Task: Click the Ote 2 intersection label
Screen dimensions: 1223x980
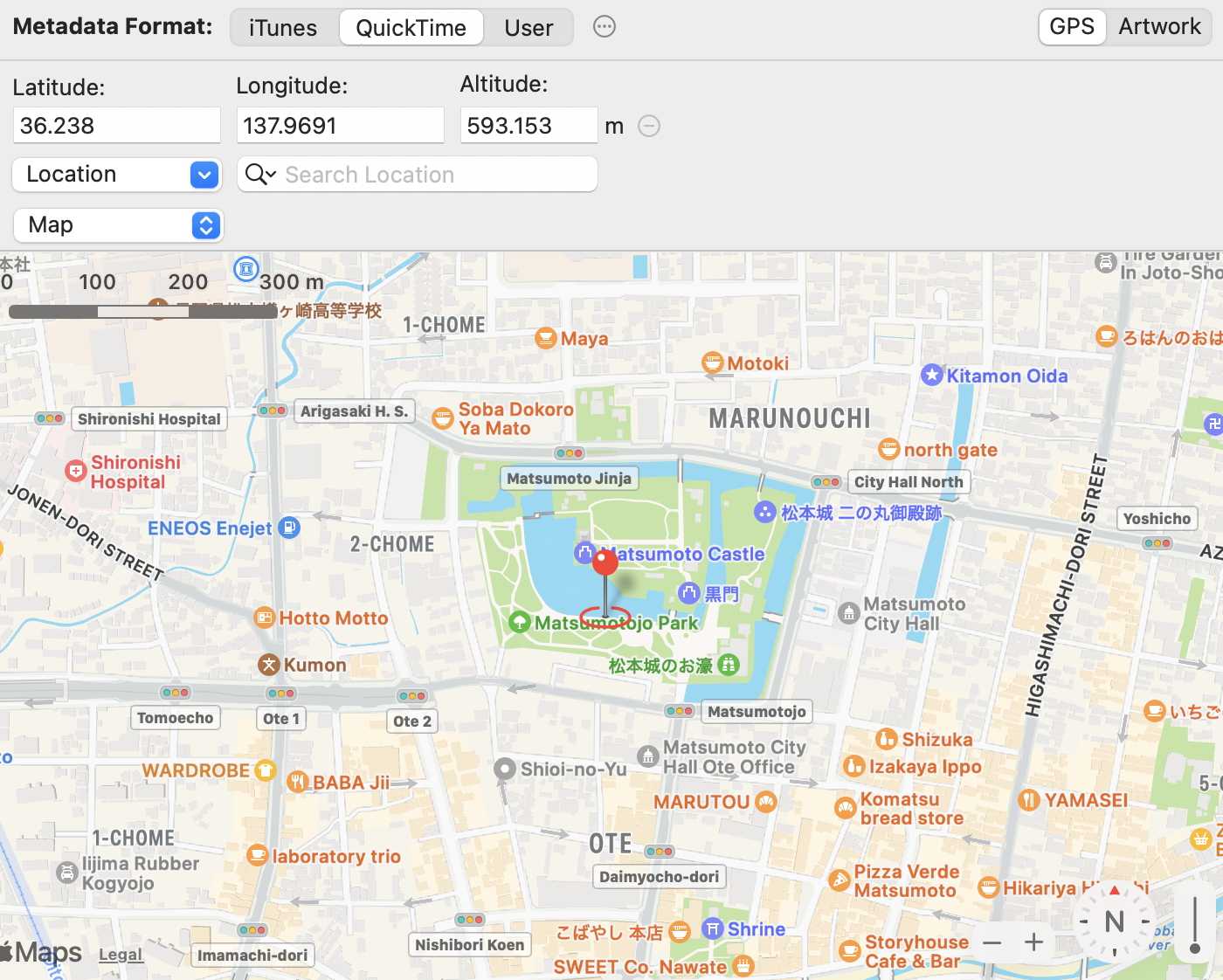Action: point(412,721)
